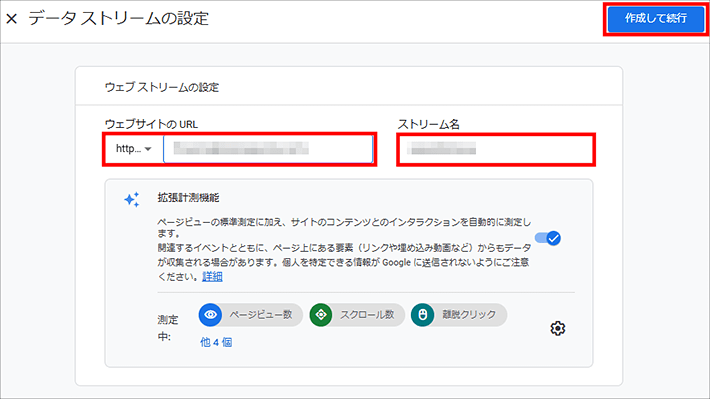This screenshot has height=399, width=710.
Task: Focus the stream name input field
Action: [x=496, y=149]
